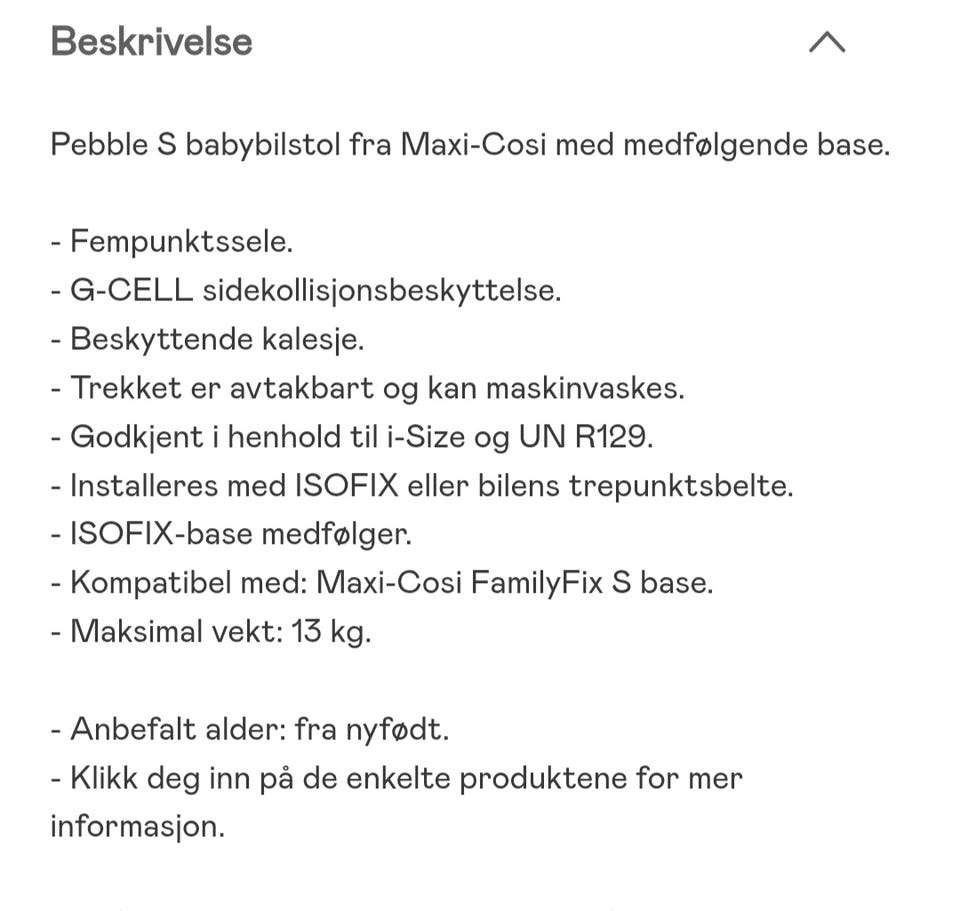Collapse the Beskrivelse section using chevron arrow
This screenshot has width=960, height=911.
827,42
